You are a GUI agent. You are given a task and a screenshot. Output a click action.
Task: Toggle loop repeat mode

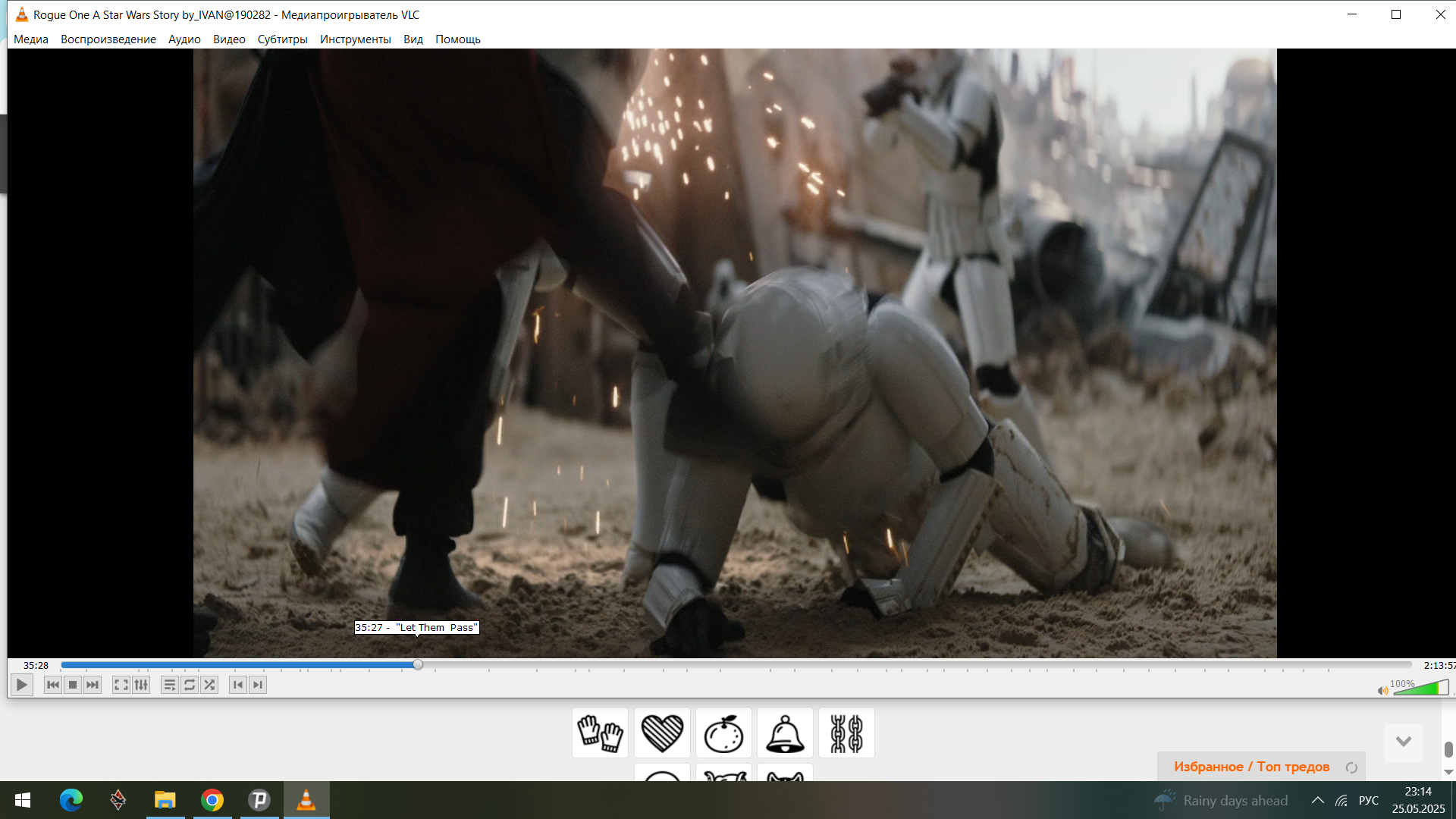coord(190,685)
